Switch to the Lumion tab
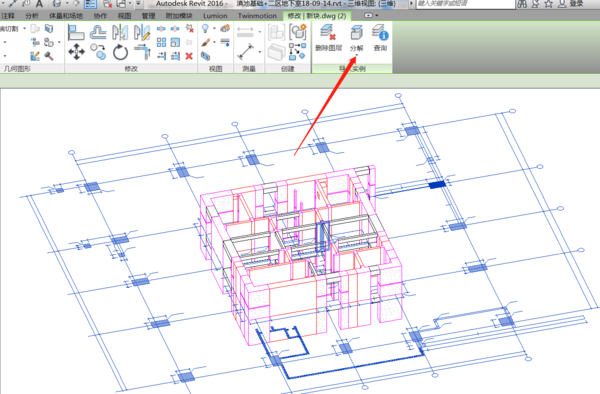This screenshot has width=600, height=394. pyautogui.click(x=215, y=16)
